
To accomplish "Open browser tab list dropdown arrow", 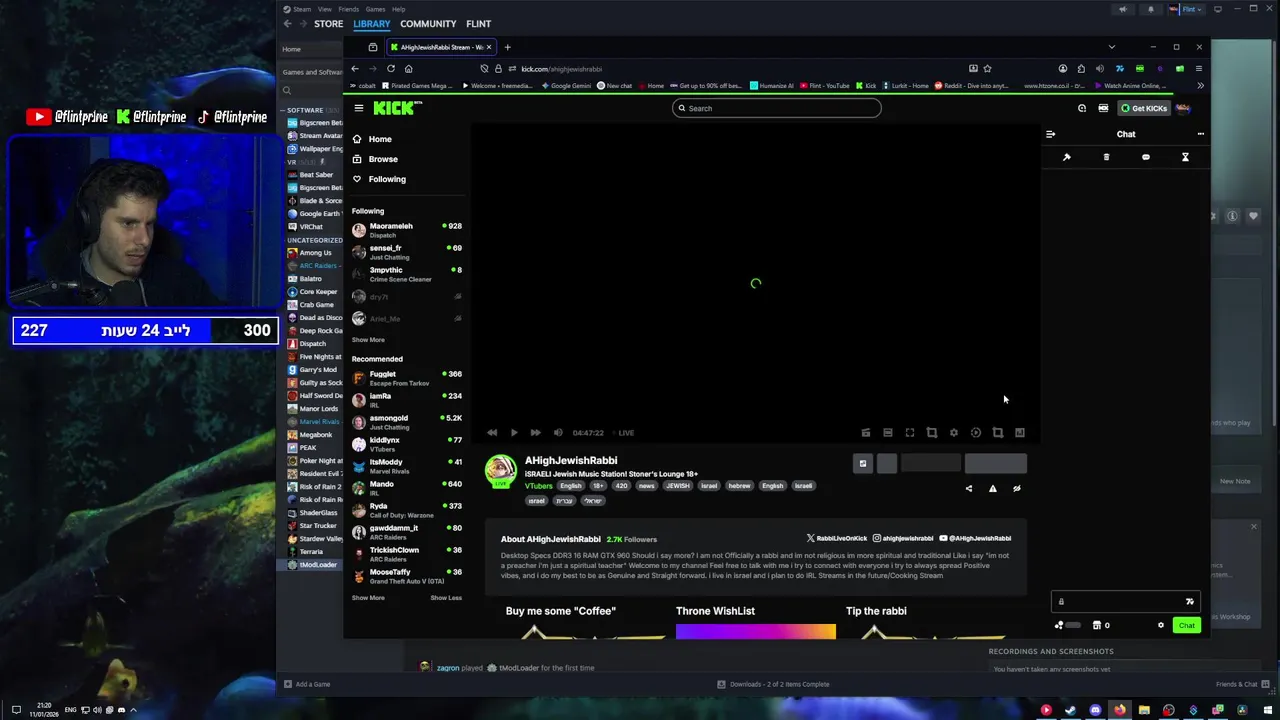I will (1111, 47).
